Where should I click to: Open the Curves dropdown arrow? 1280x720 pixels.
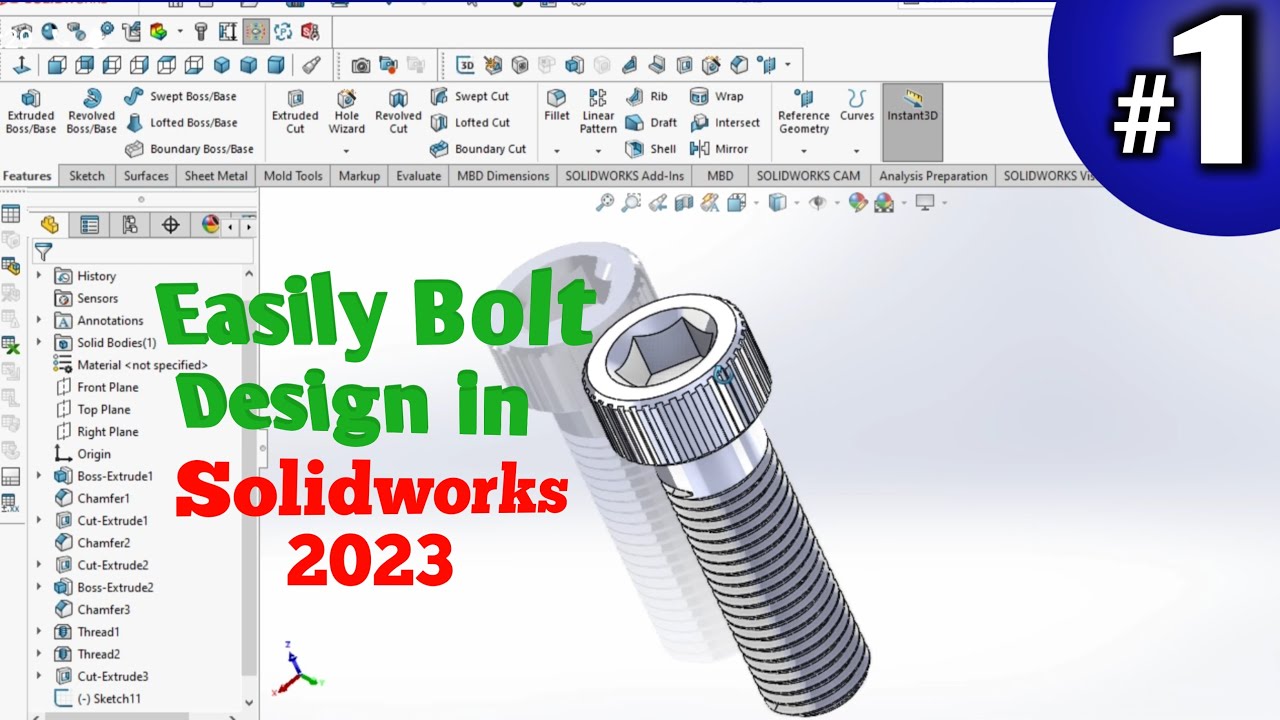pos(857,151)
